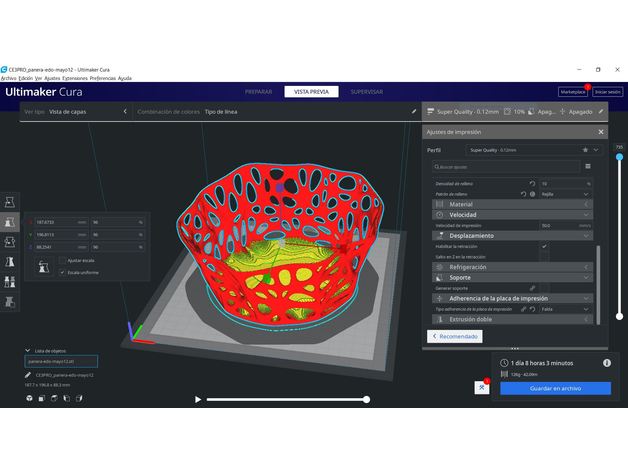628x472 pixels.
Task: Switch to the PREPARAR stage tab
Action: coord(258,92)
